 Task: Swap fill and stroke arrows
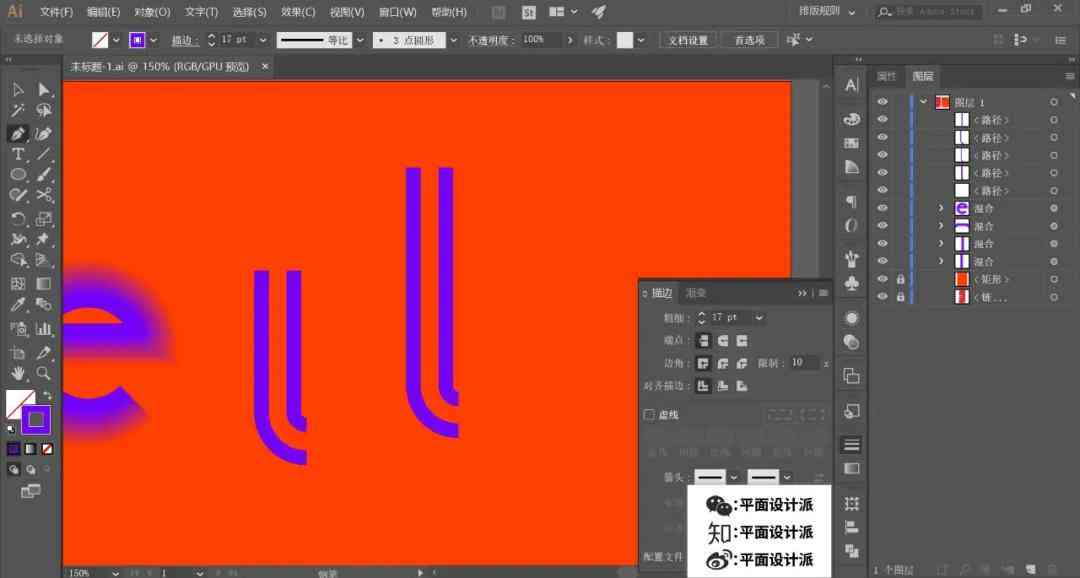47,395
